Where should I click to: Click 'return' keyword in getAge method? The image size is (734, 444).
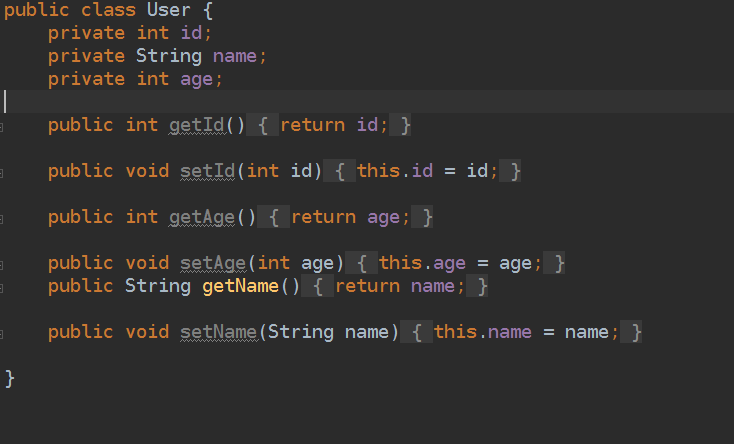(323, 217)
